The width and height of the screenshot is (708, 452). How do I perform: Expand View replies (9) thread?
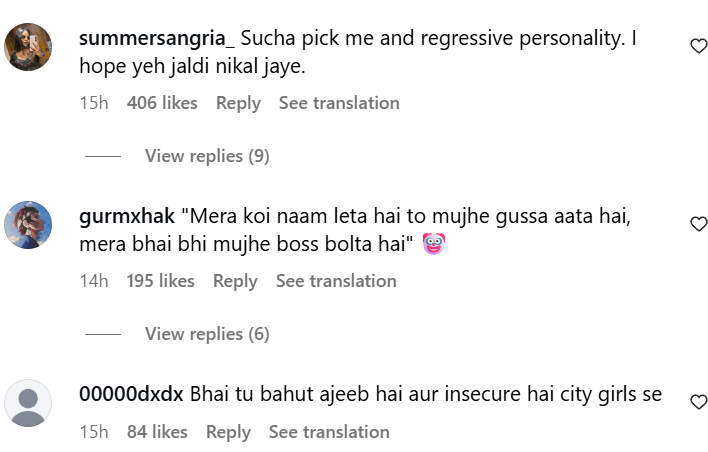click(207, 156)
